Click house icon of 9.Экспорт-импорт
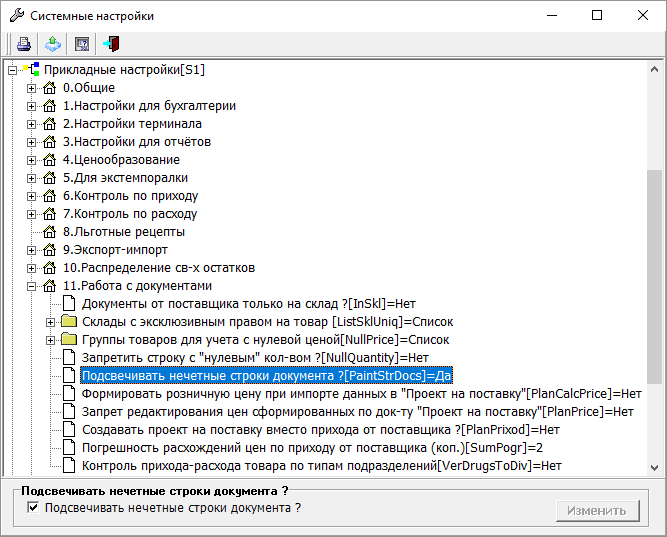The height and width of the screenshot is (537, 667). point(49,250)
